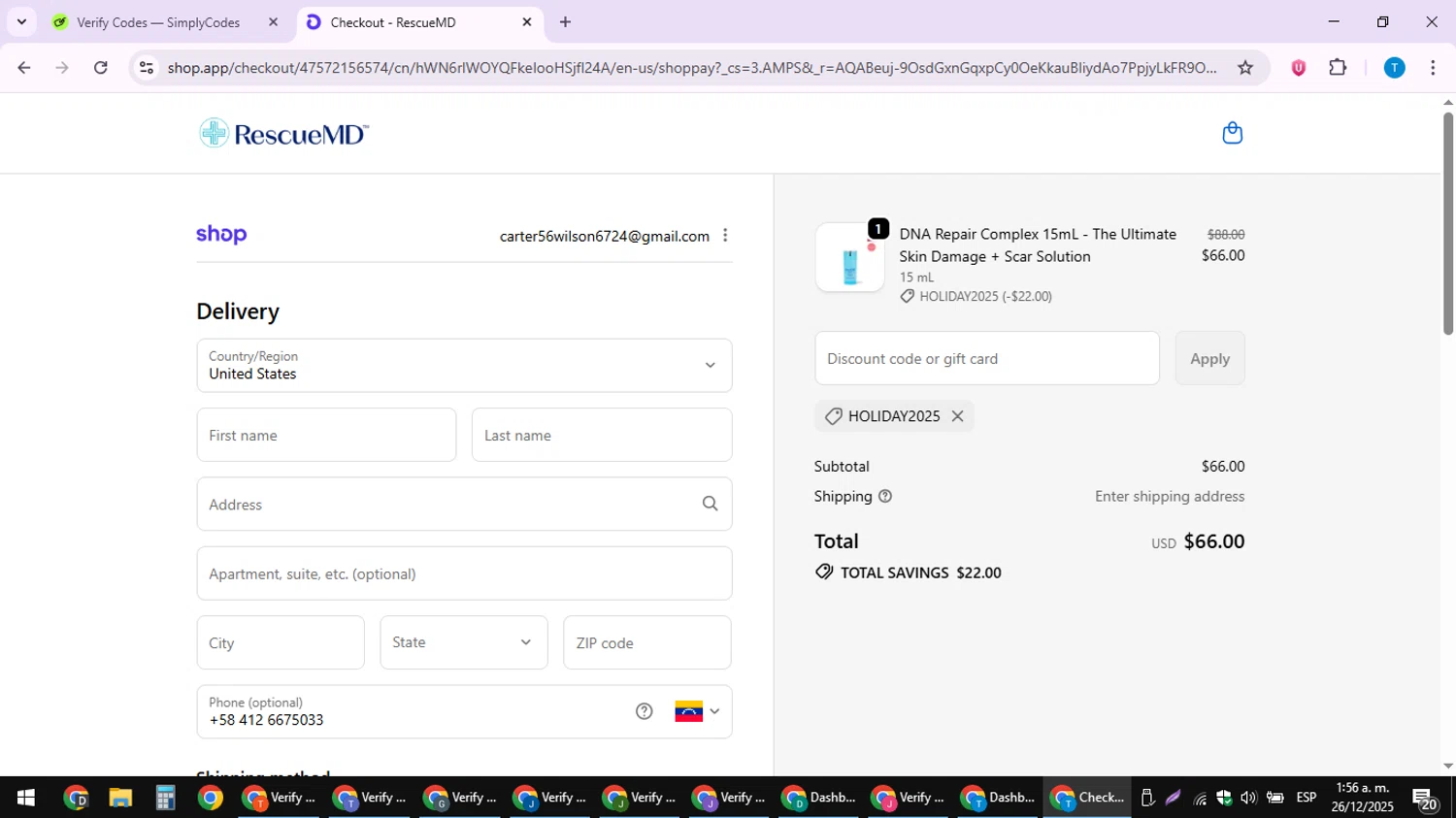Image resolution: width=1456 pixels, height=818 pixels.
Task: Reload the current page
Action: (101, 68)
